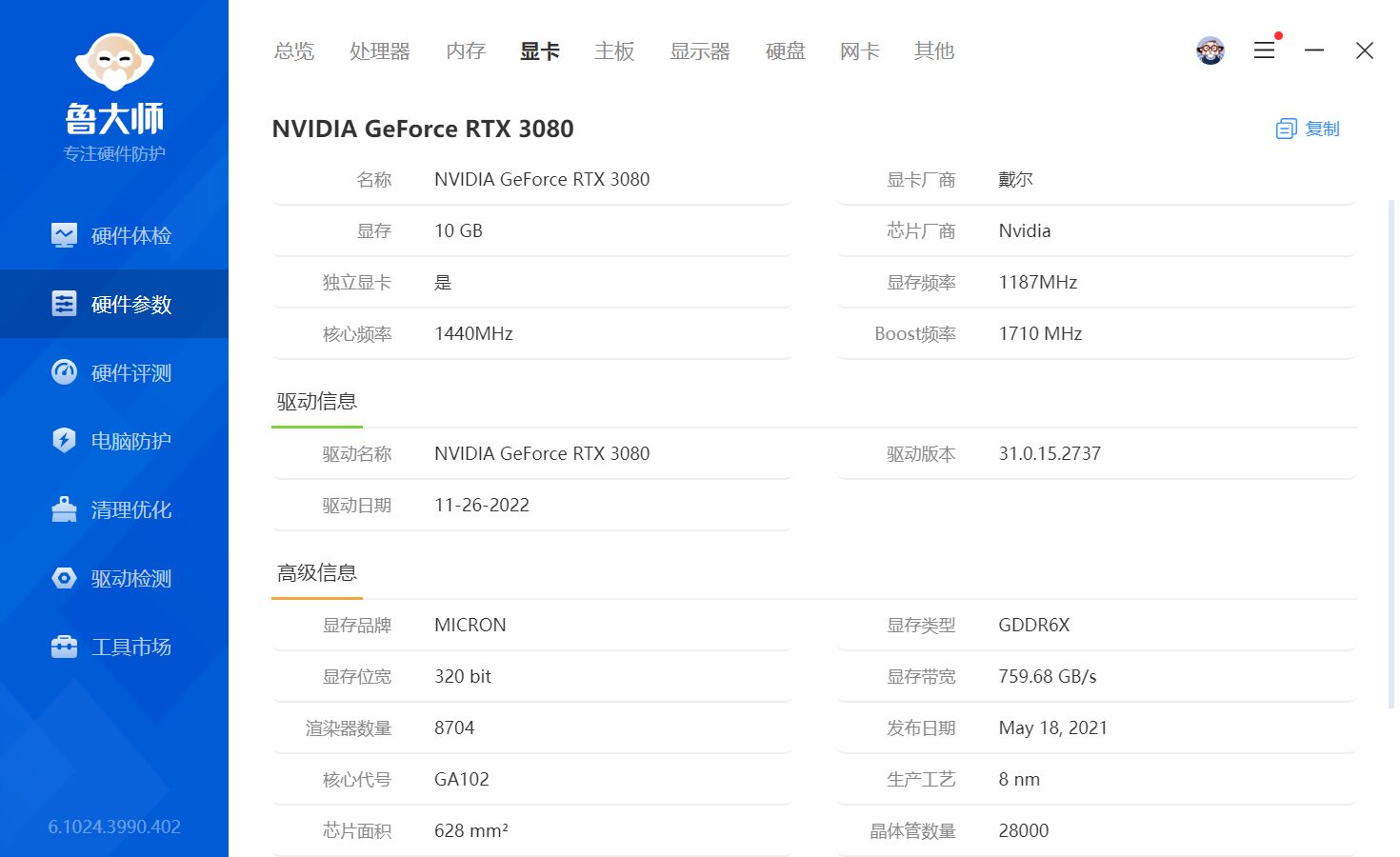Click the 显存频率 value 1187MHz
This screenshot has width=1400, height=857.
tap(1038, 283)
